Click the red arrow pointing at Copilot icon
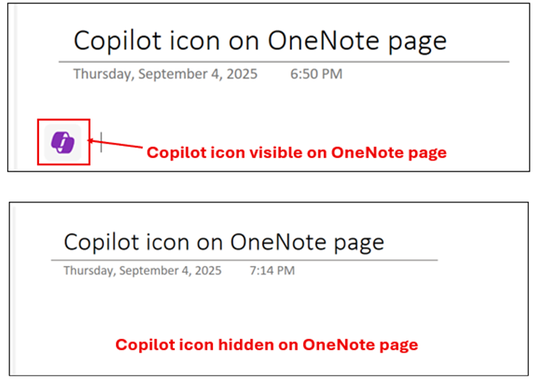 [x=115, y=144]
